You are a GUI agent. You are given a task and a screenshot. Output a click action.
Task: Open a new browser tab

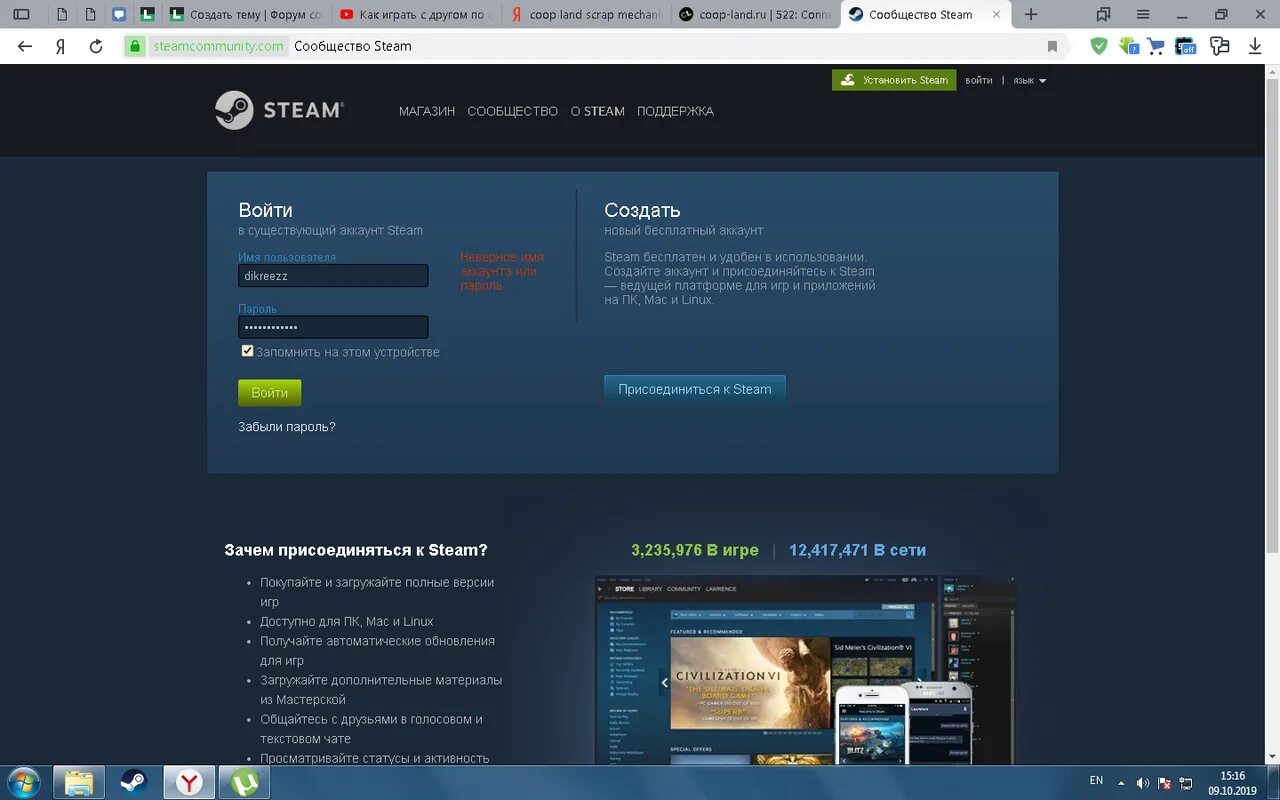click(1031, 14)
